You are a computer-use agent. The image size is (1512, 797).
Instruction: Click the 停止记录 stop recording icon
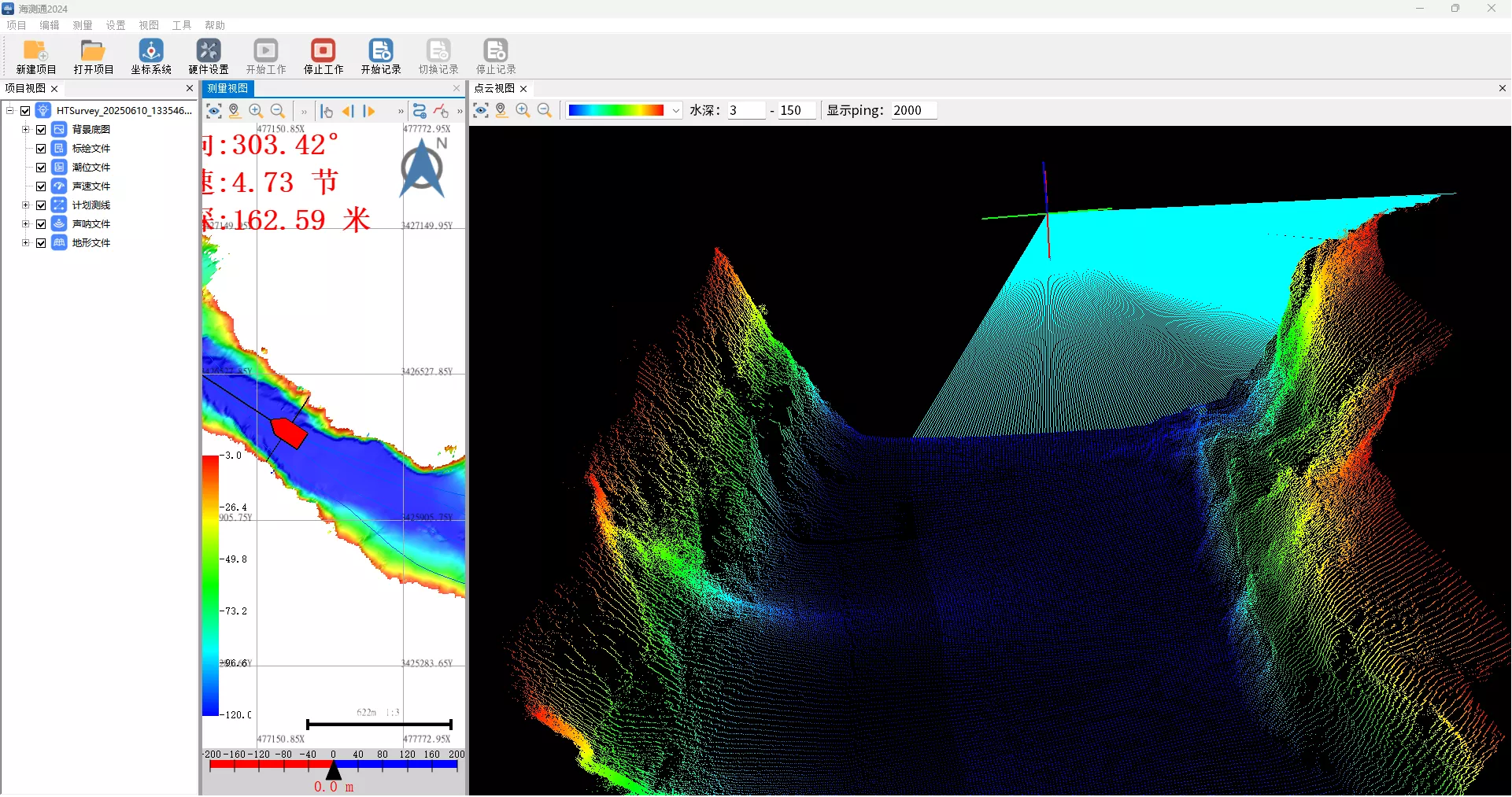(x=496, y=50)
